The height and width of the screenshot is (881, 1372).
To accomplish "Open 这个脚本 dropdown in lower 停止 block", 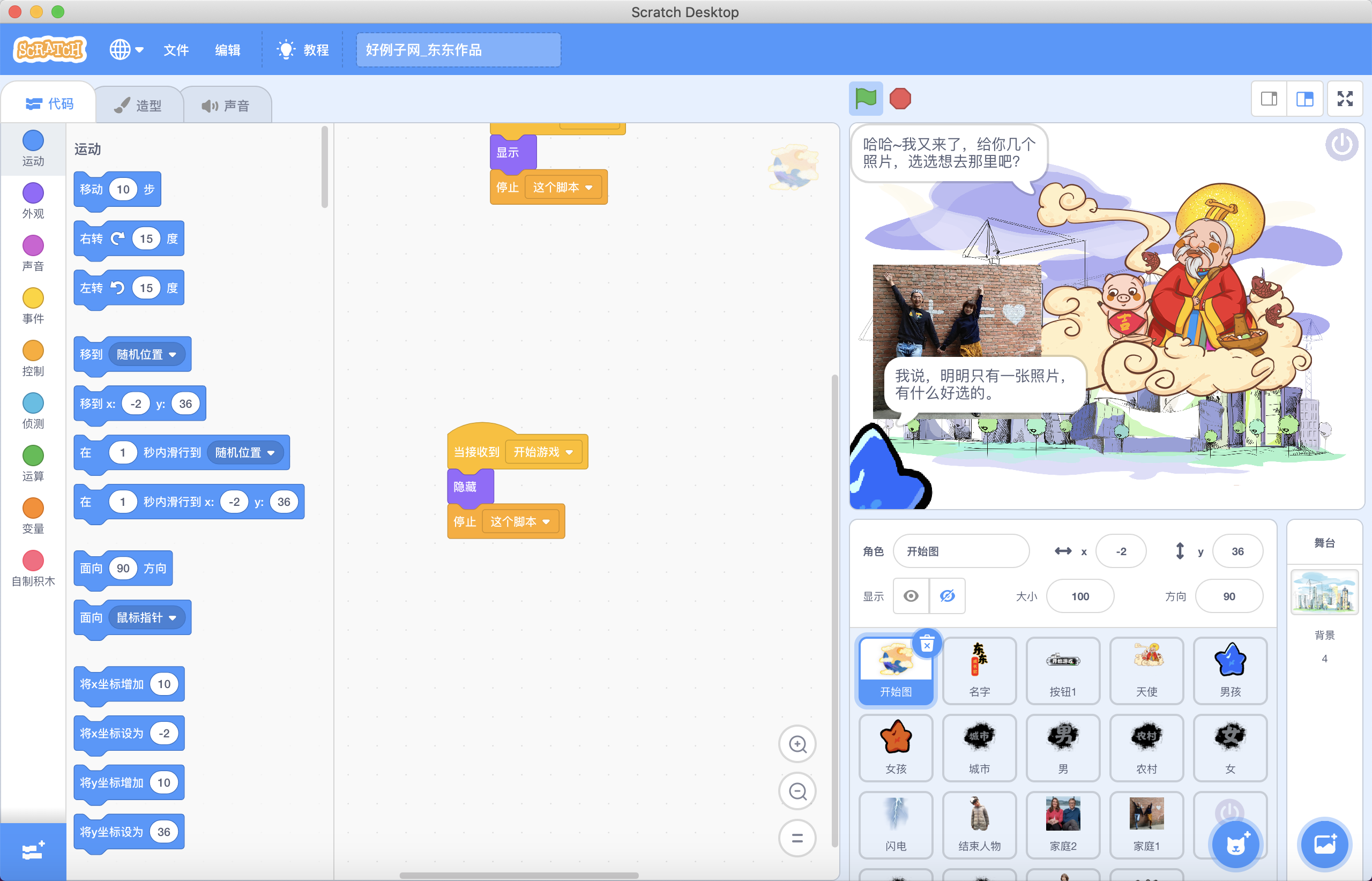I will [519, 522].
